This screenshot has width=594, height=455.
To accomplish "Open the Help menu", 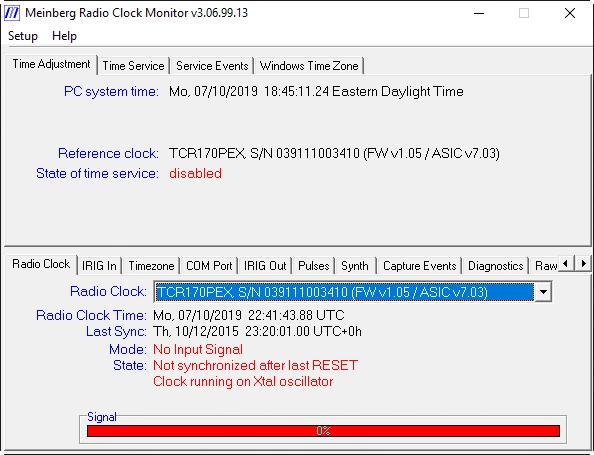I will 64,36.
